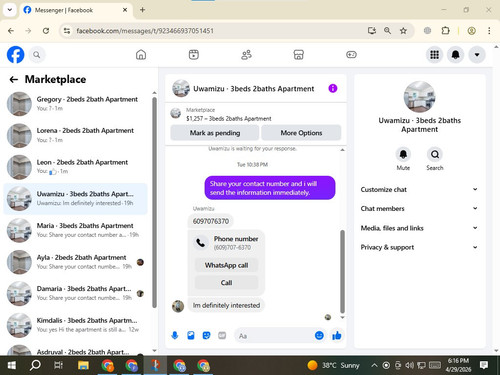Screen dimensions: 500x375
Task: Open the Facebook menu grid icon
Action: pyautogui.click(x=434, y=55)
